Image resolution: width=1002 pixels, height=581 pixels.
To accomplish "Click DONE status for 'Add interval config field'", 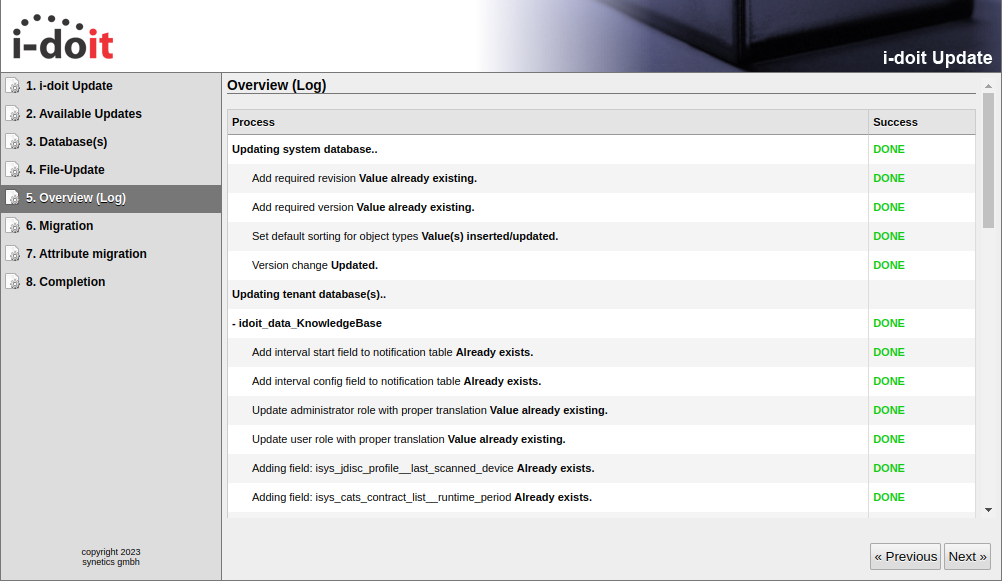I will pyautogui.click(x=889, y=382).
